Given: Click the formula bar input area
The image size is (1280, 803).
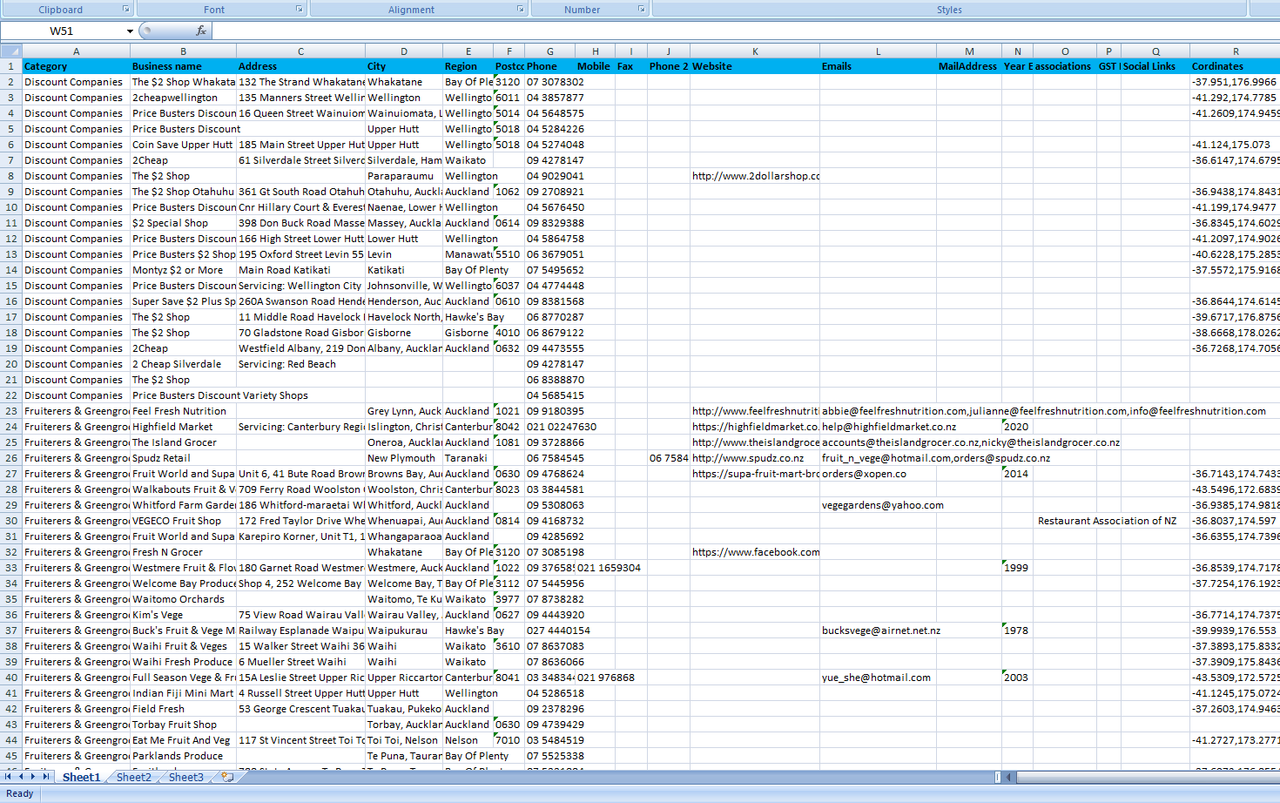Looking at the screenshot, I should (745, 31).
